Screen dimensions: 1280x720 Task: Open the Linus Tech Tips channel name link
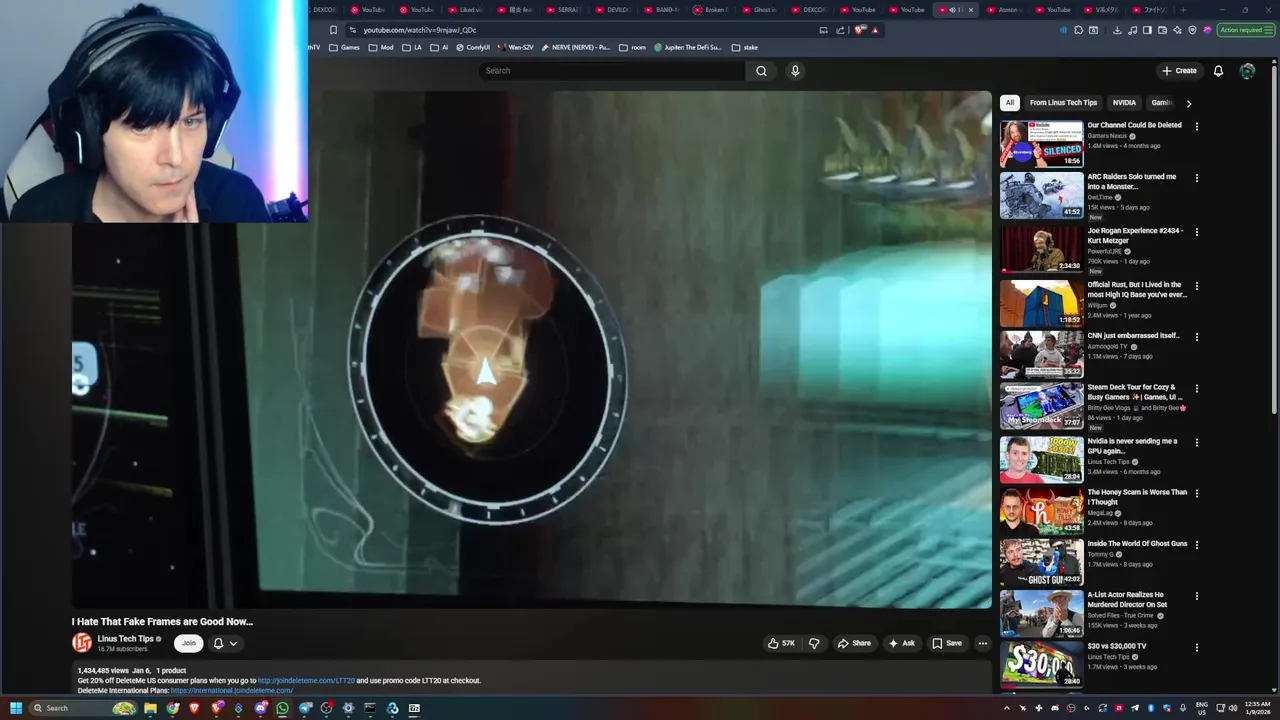tap(125, 639)
